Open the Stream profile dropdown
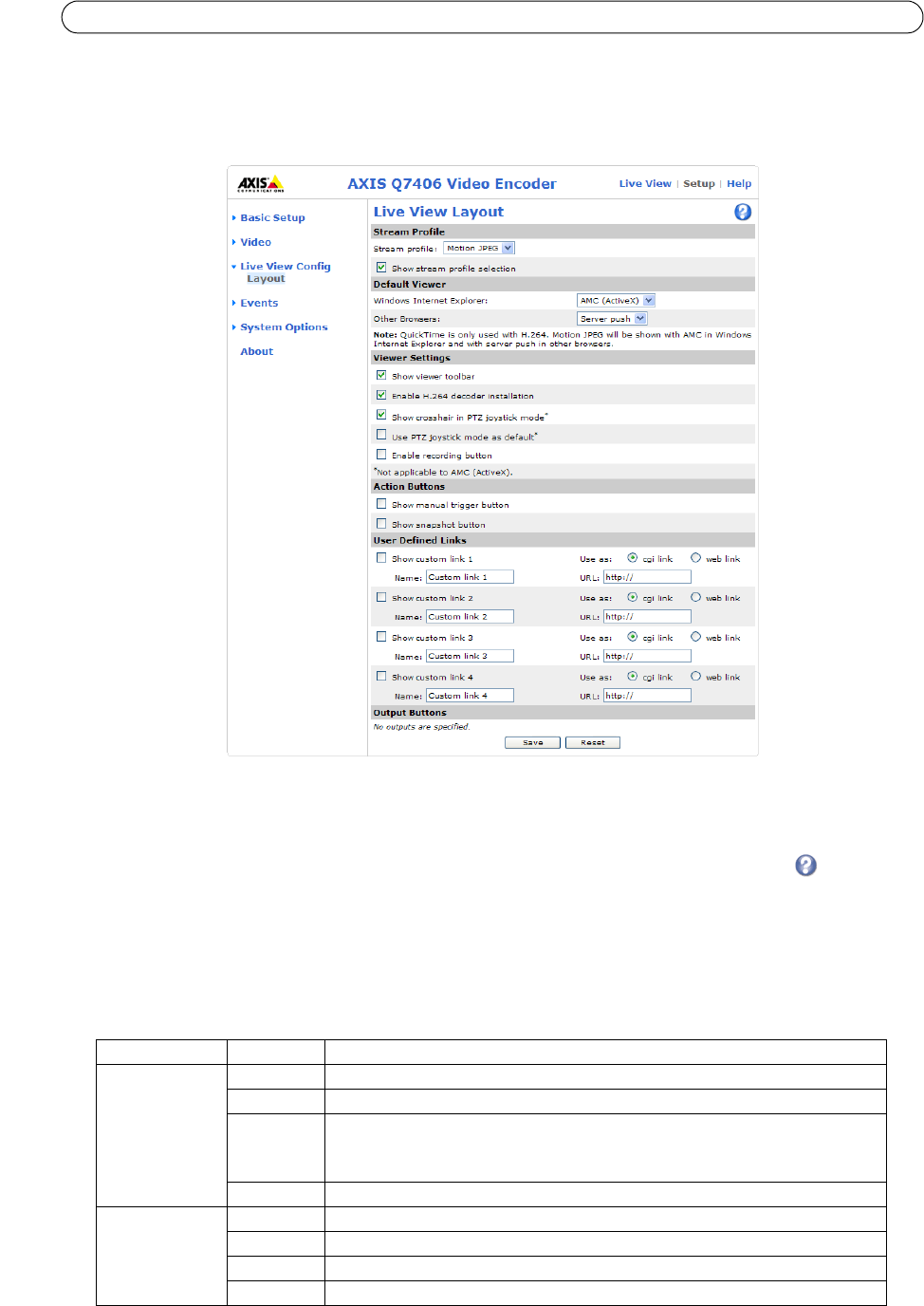Viewport: 924px width, 1306px height. (x=479, y=248)
